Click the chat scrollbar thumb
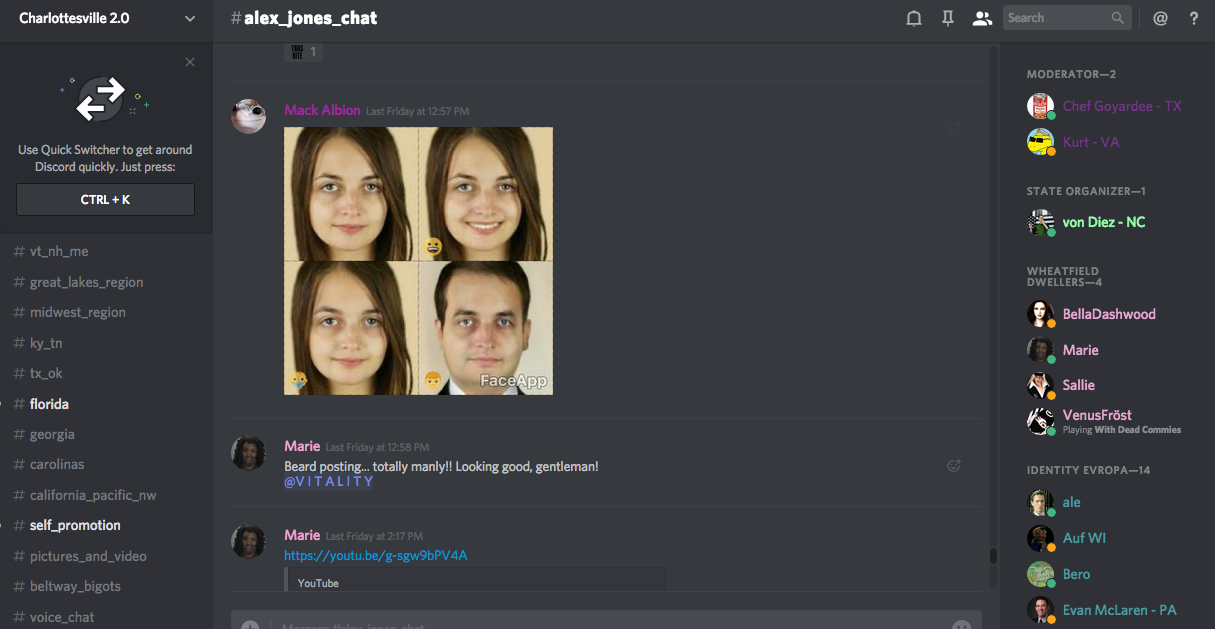Image resolution: width=1215 pixels, height=629 pixels. coord(993,556)
